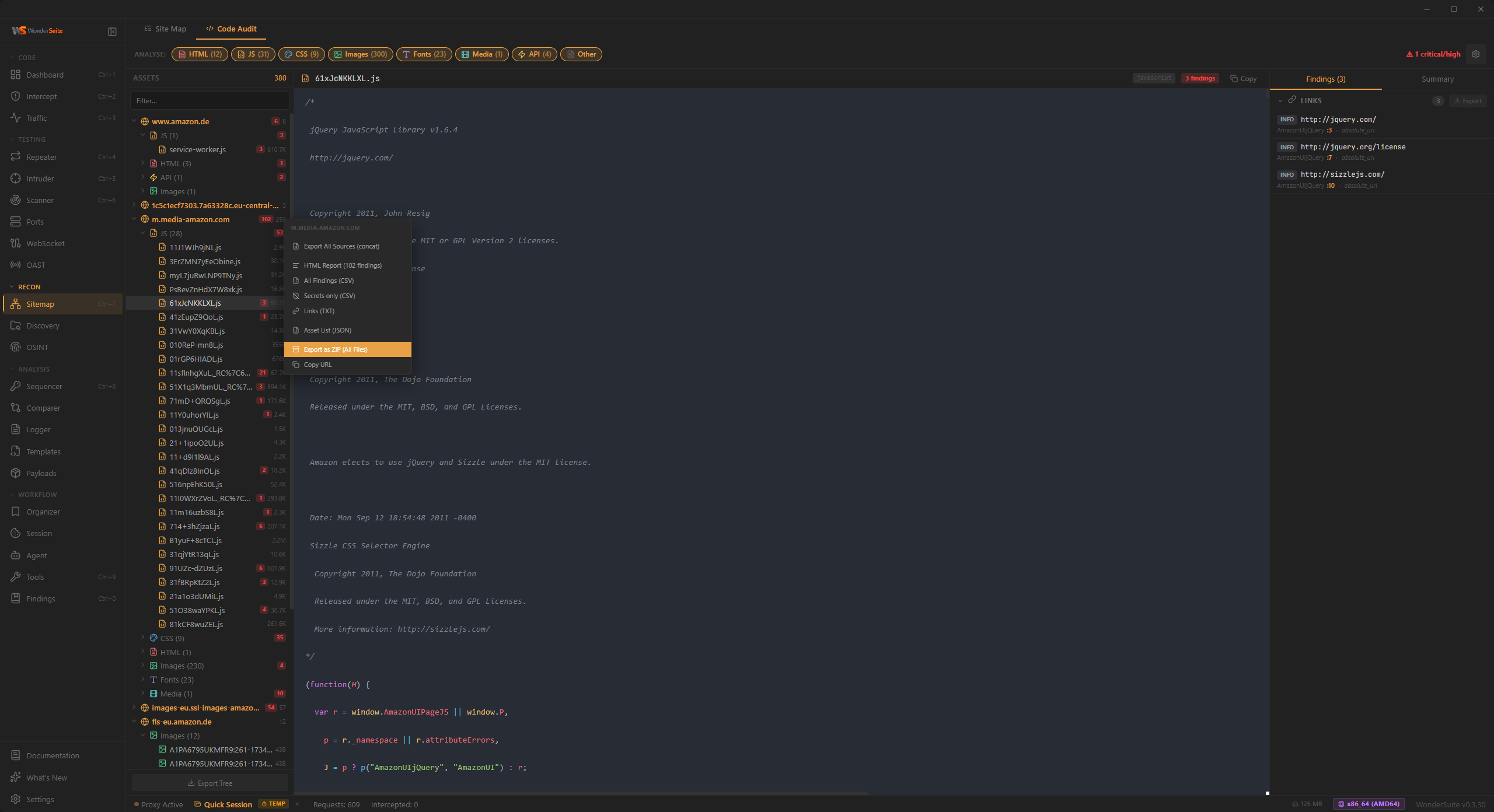Collapse the JS (28) folder
This screenshot has height=812, width=1494.
coord(143,233)
